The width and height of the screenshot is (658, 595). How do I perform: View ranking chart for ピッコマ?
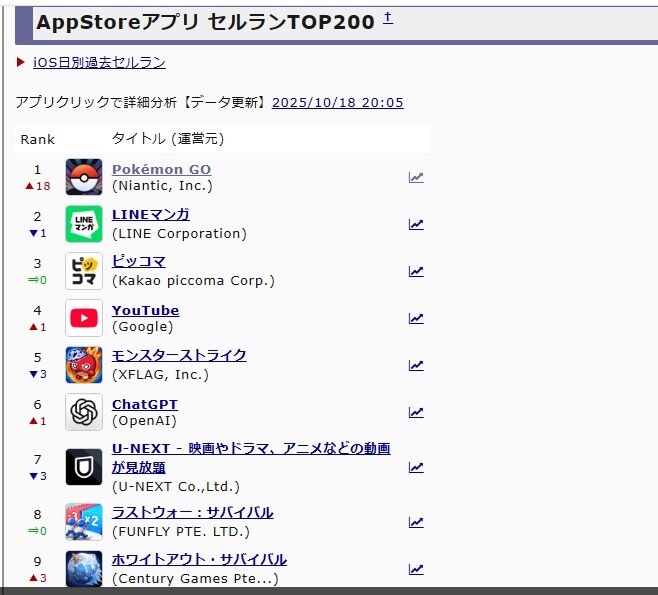[x=416, y=271]
